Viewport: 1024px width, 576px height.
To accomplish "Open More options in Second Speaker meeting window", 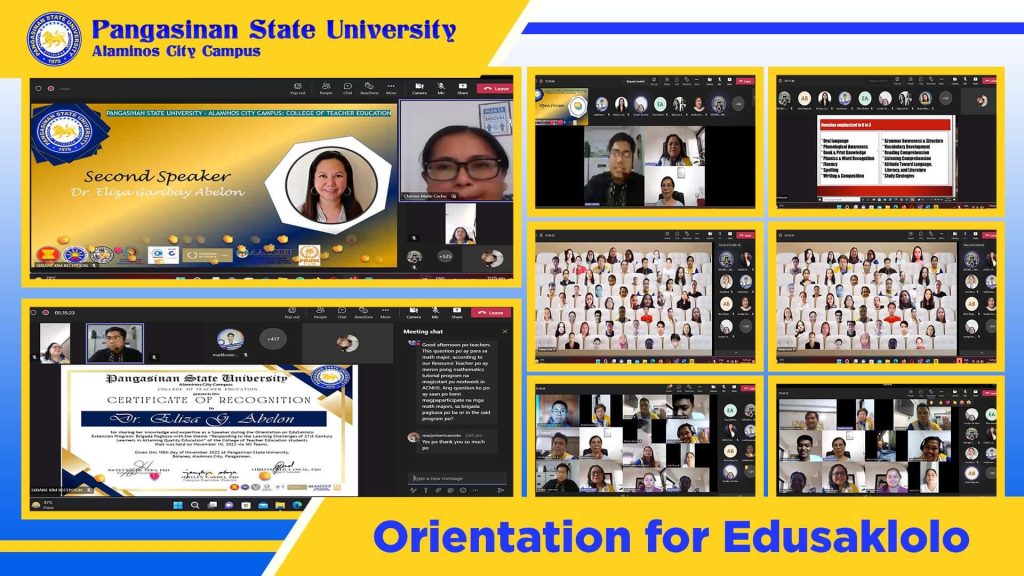I will tap(391, 88).
